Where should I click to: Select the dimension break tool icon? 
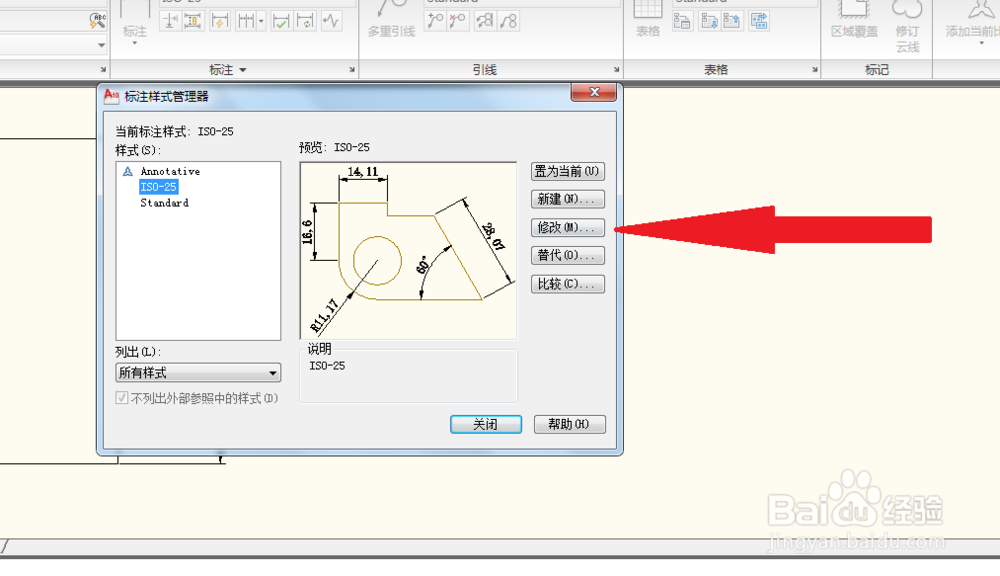[170, 21]
